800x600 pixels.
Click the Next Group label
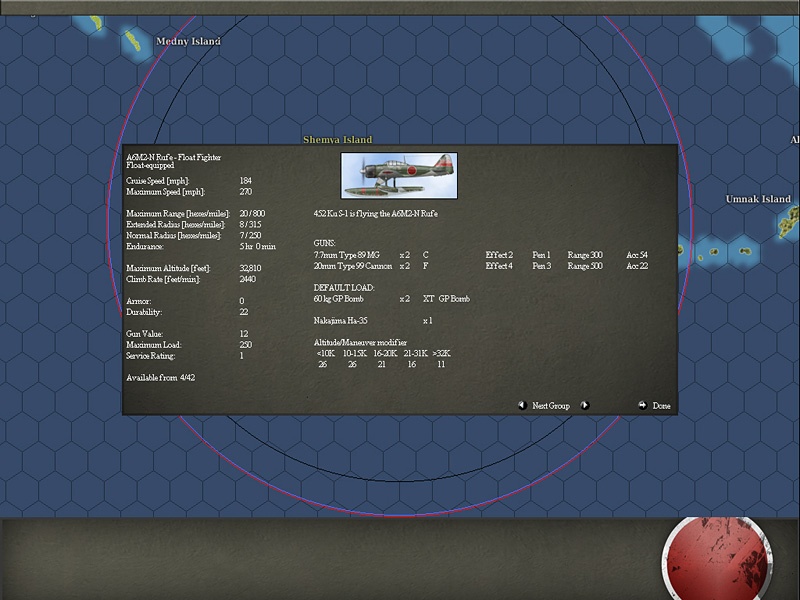(x=551, y=406)
